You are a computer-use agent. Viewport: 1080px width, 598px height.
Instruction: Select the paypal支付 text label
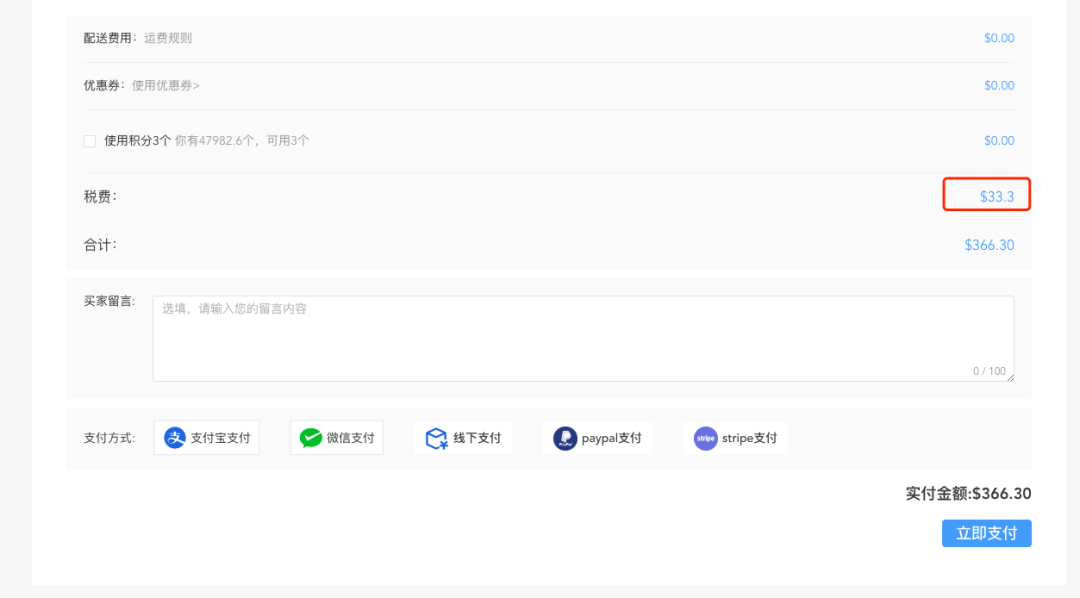click(x=611, y=438)
